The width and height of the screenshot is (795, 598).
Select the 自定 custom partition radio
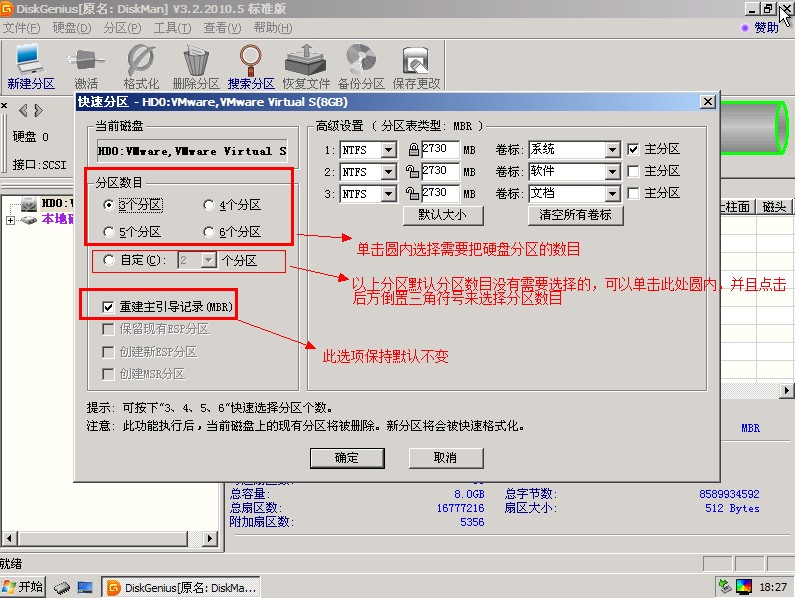pyautogui.click(x=108, y=260)
